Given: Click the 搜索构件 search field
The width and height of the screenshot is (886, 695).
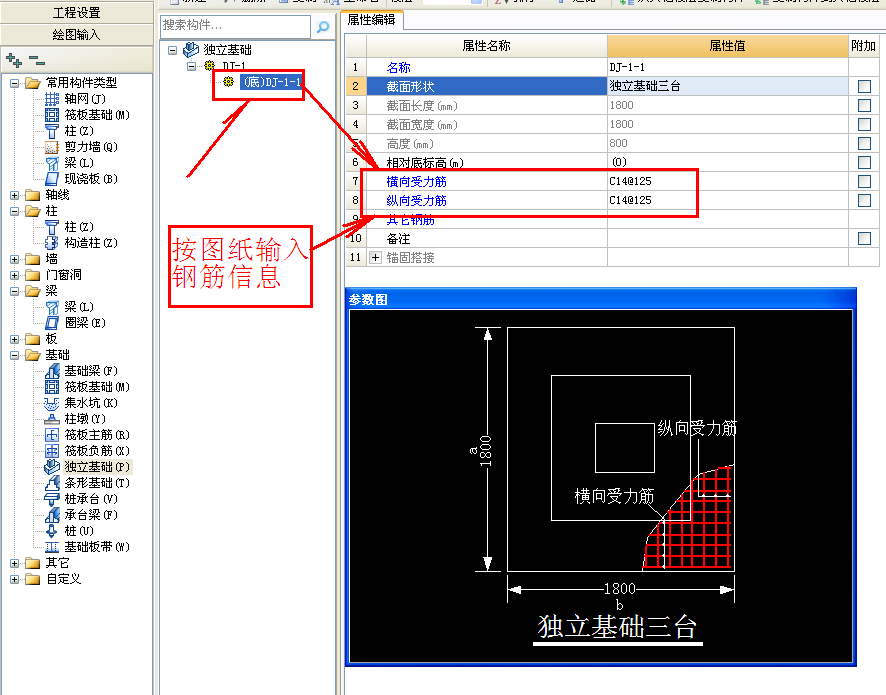Looking at the screenshot, I should [x=235, y=25].
